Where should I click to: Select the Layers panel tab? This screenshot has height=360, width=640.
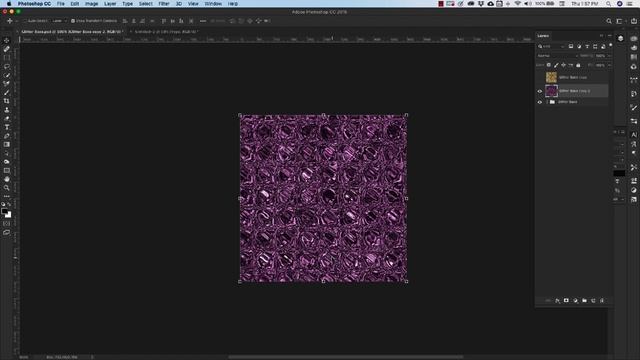click(543, 36)
